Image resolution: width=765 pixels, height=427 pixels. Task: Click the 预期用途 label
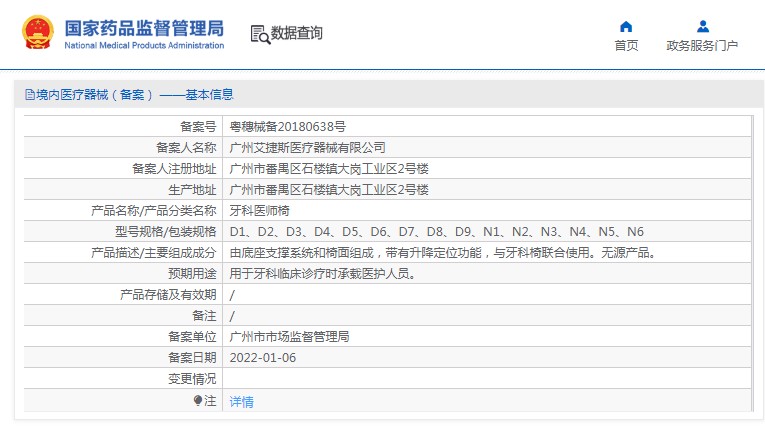click(x=192, y=274)
